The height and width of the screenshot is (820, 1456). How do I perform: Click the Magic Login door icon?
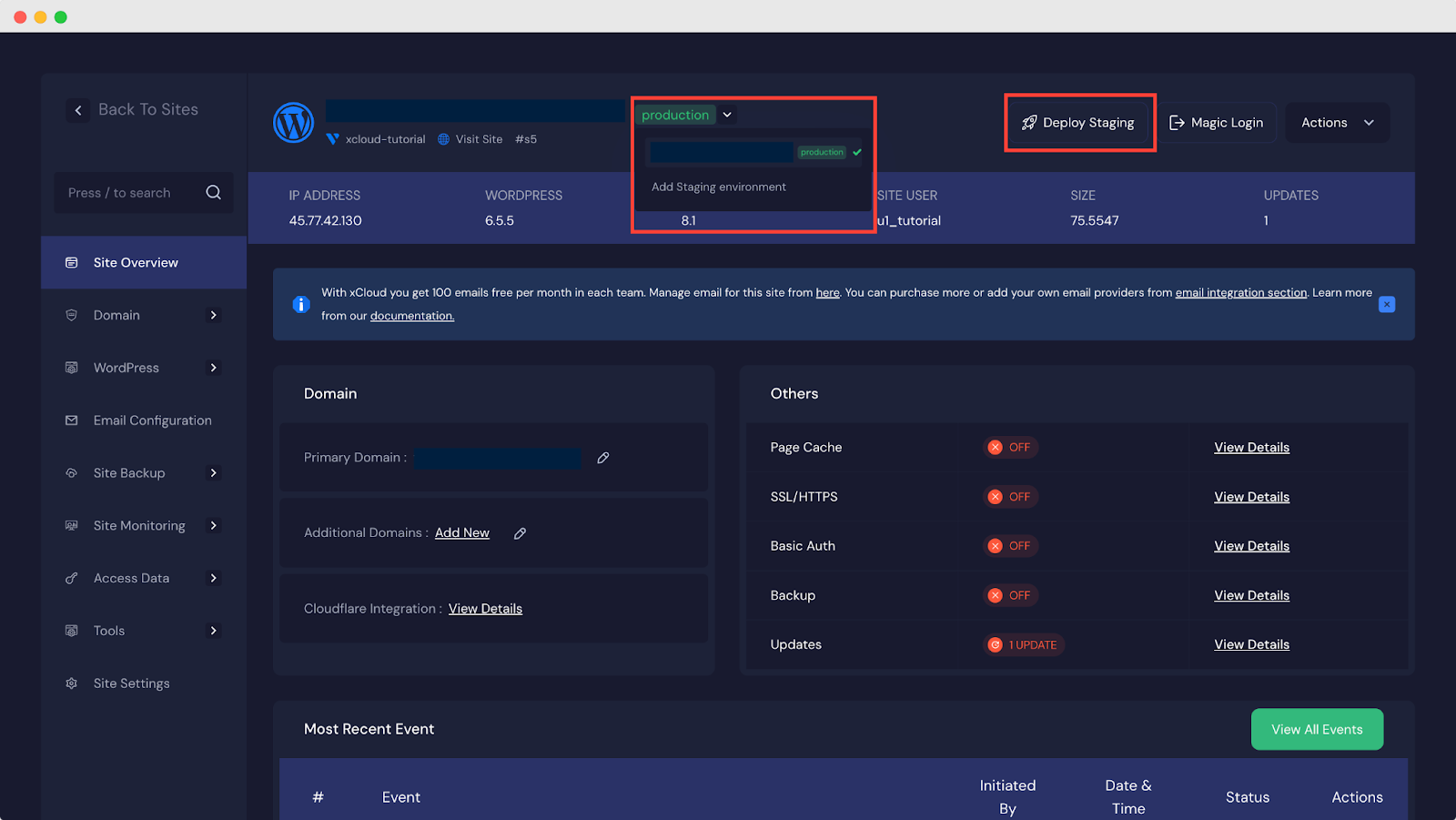click(x=1177, y=122)
